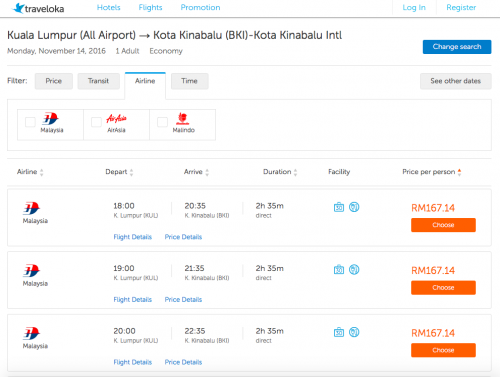Go to Flights in top navigation
Image resolution: width=500 pixels, height=377 pixels.
150,8
